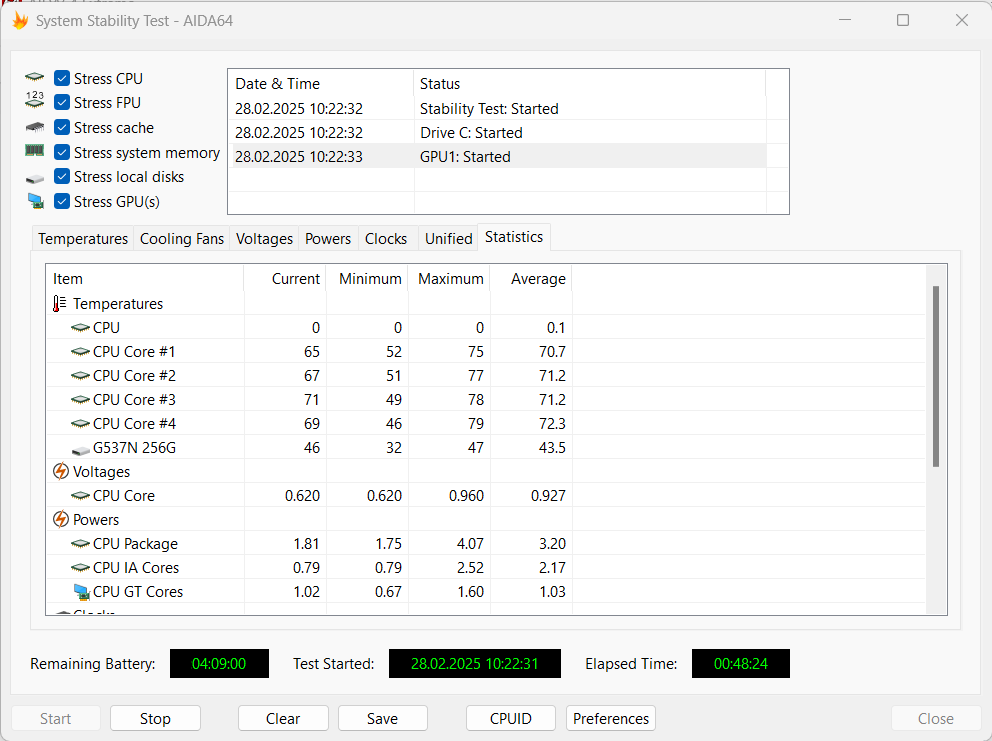Open the Unified tab

click(448, 239)
